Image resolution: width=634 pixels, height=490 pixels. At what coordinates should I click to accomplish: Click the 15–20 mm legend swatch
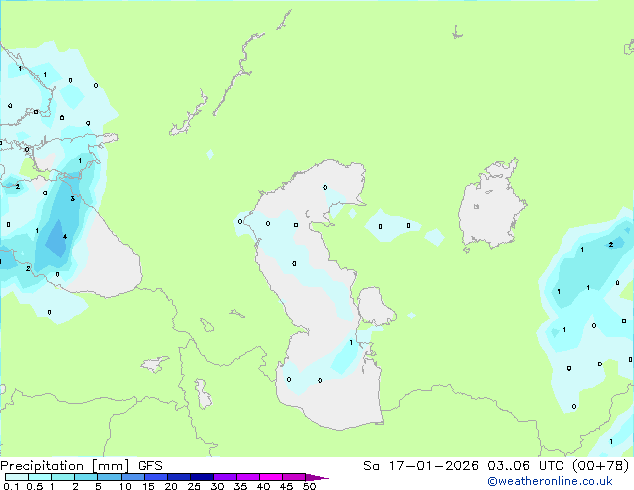[x=155, y=477]
